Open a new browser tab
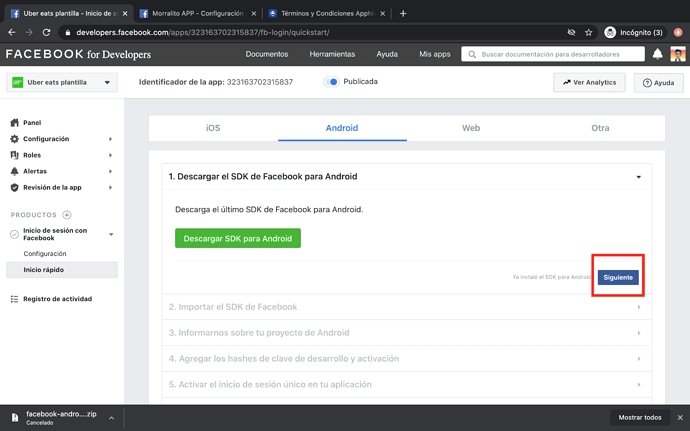This screenshot has width=690, height=431. [x=403, y=13]
